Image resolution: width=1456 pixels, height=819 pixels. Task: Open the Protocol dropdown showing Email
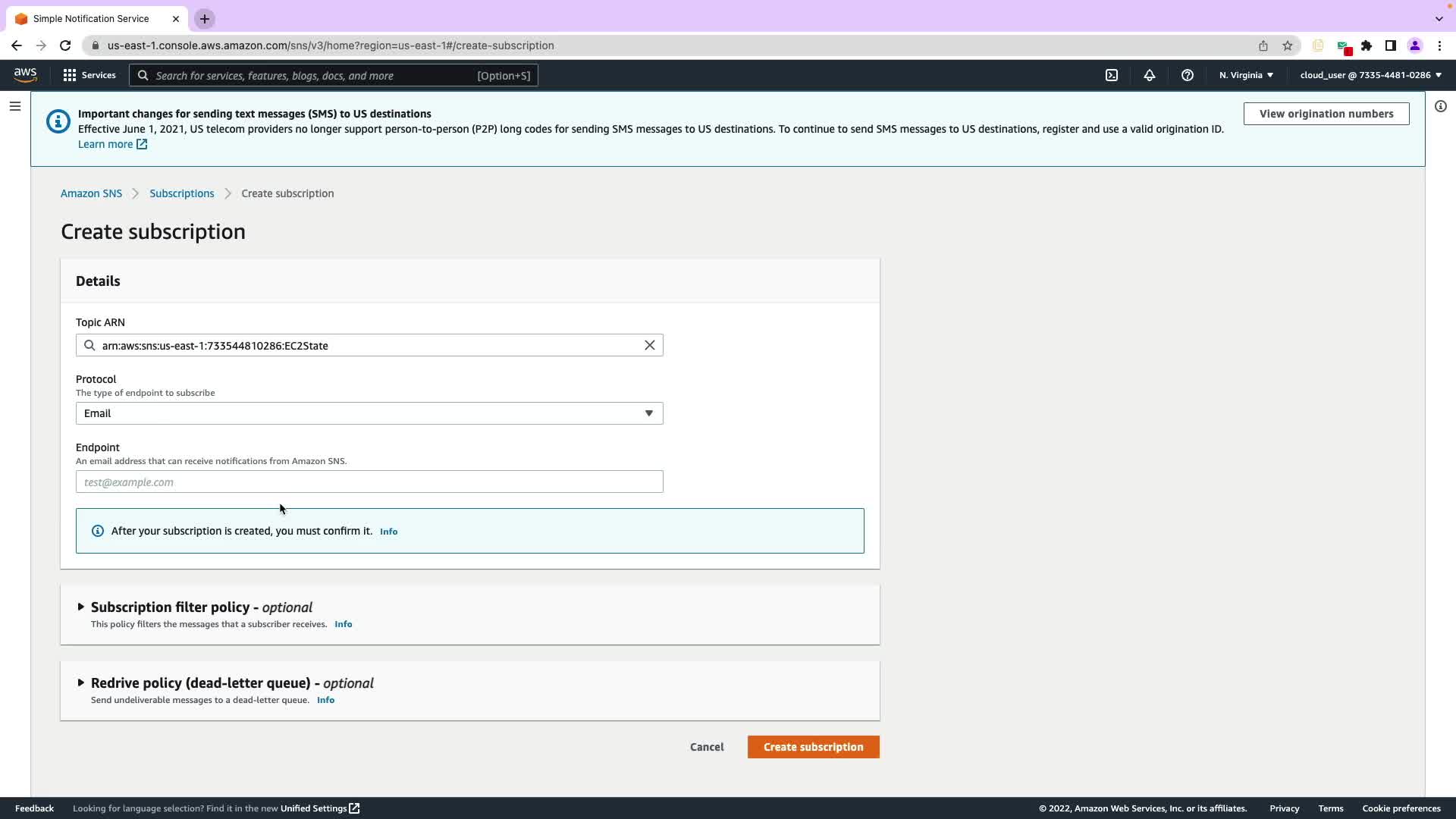pos(369,413)
